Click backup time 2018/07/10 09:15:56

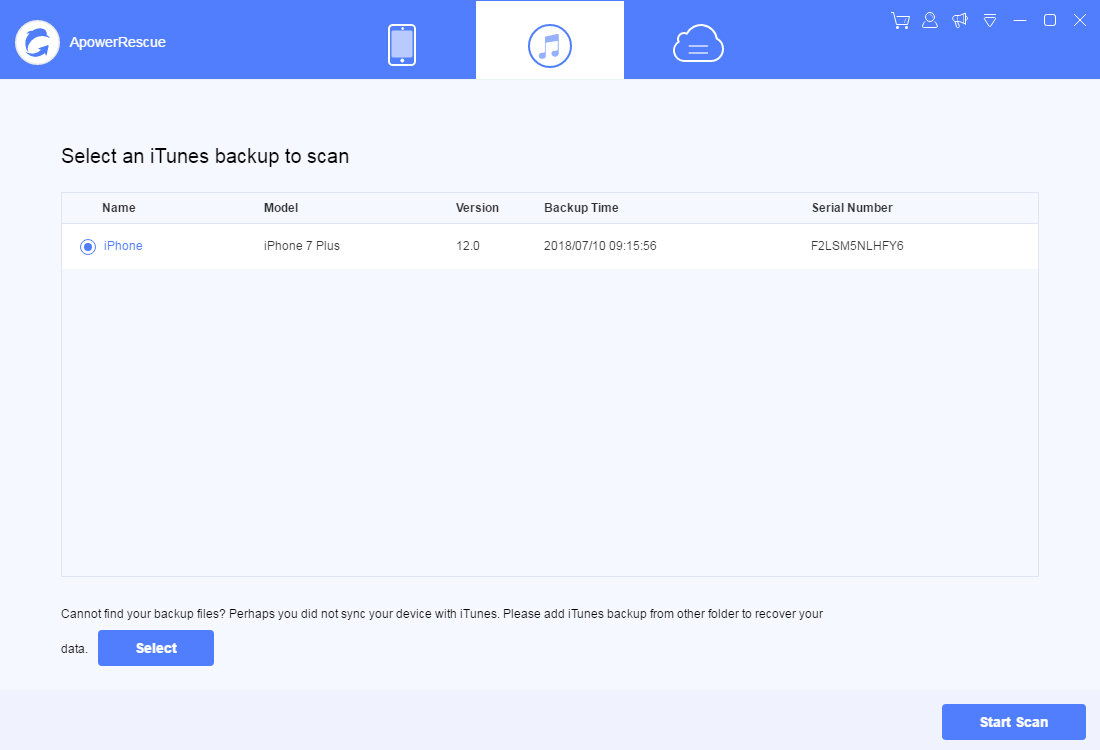click(x=600, y=246)
